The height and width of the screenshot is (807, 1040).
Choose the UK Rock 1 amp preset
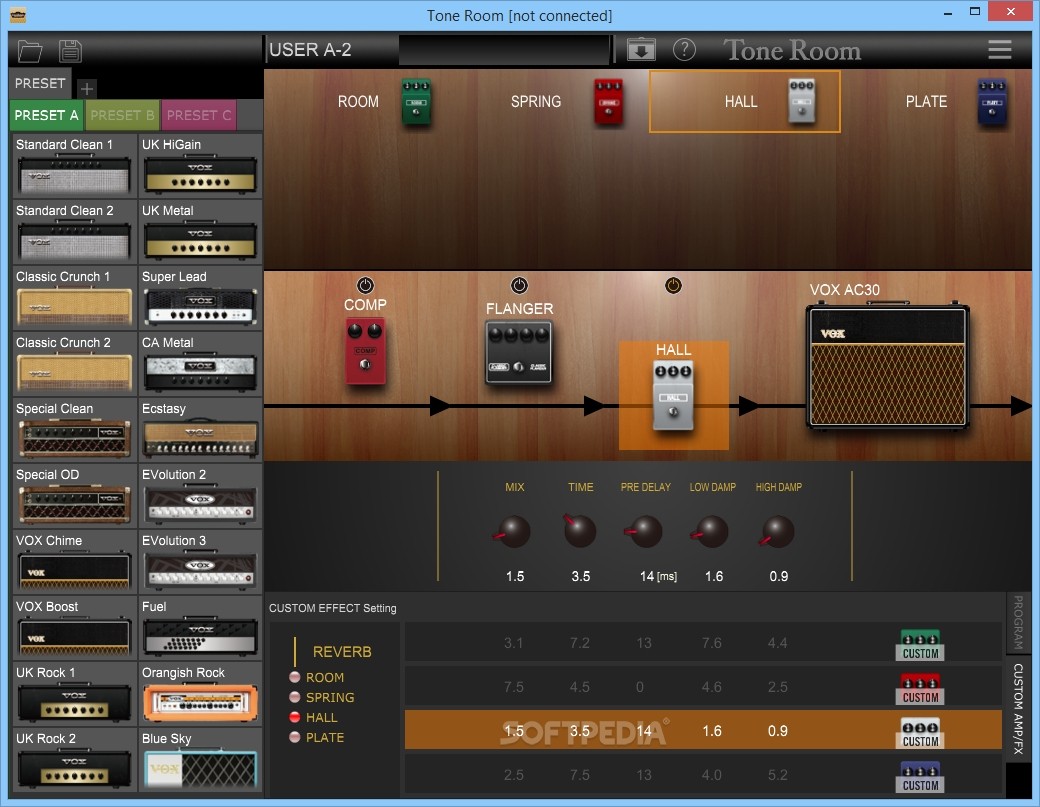(x=74, y=694)
